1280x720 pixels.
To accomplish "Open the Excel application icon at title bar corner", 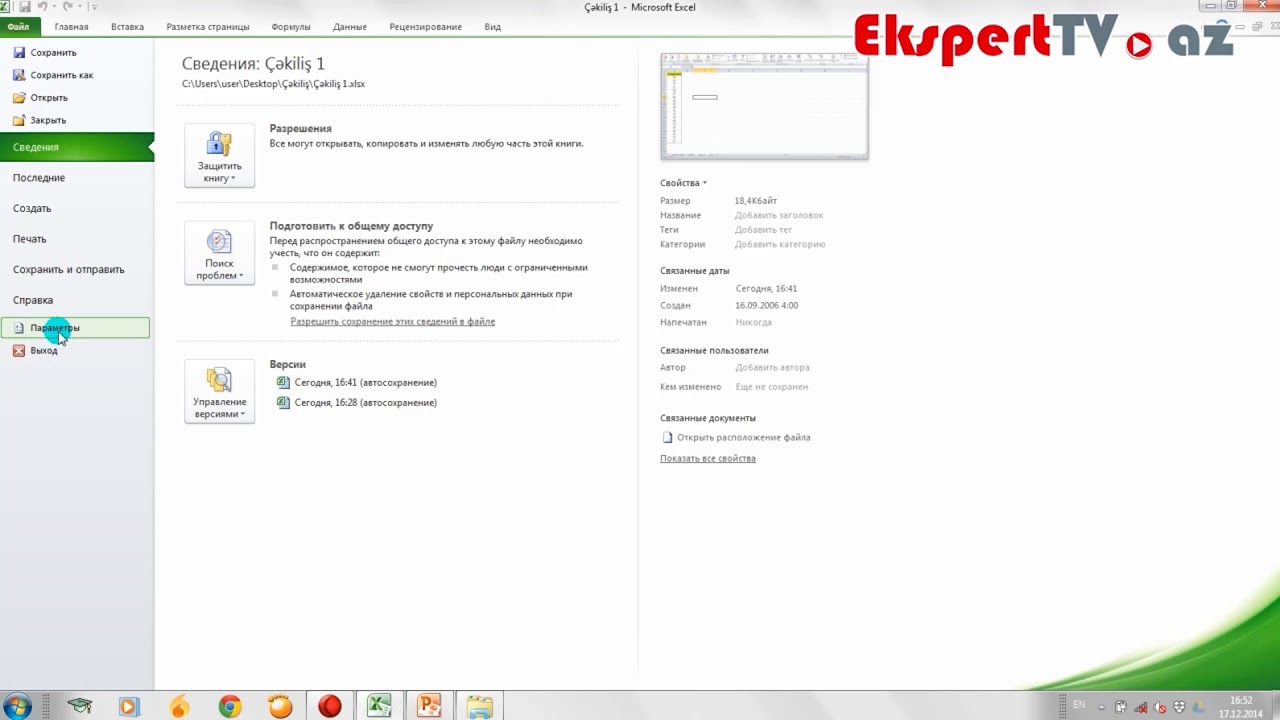I will [x=7, y=7].
